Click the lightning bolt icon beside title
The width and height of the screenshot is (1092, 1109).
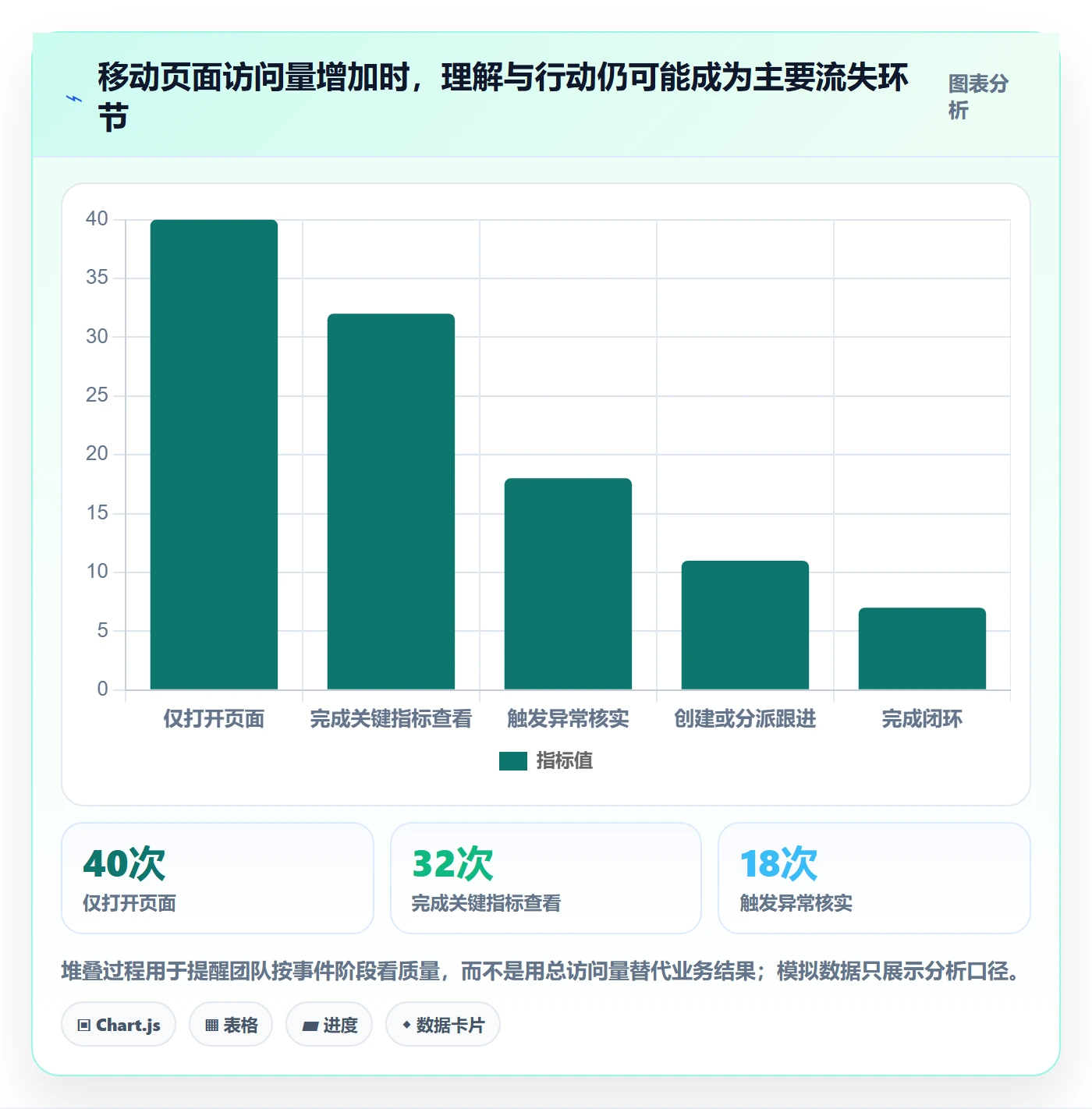click(74, 98)
